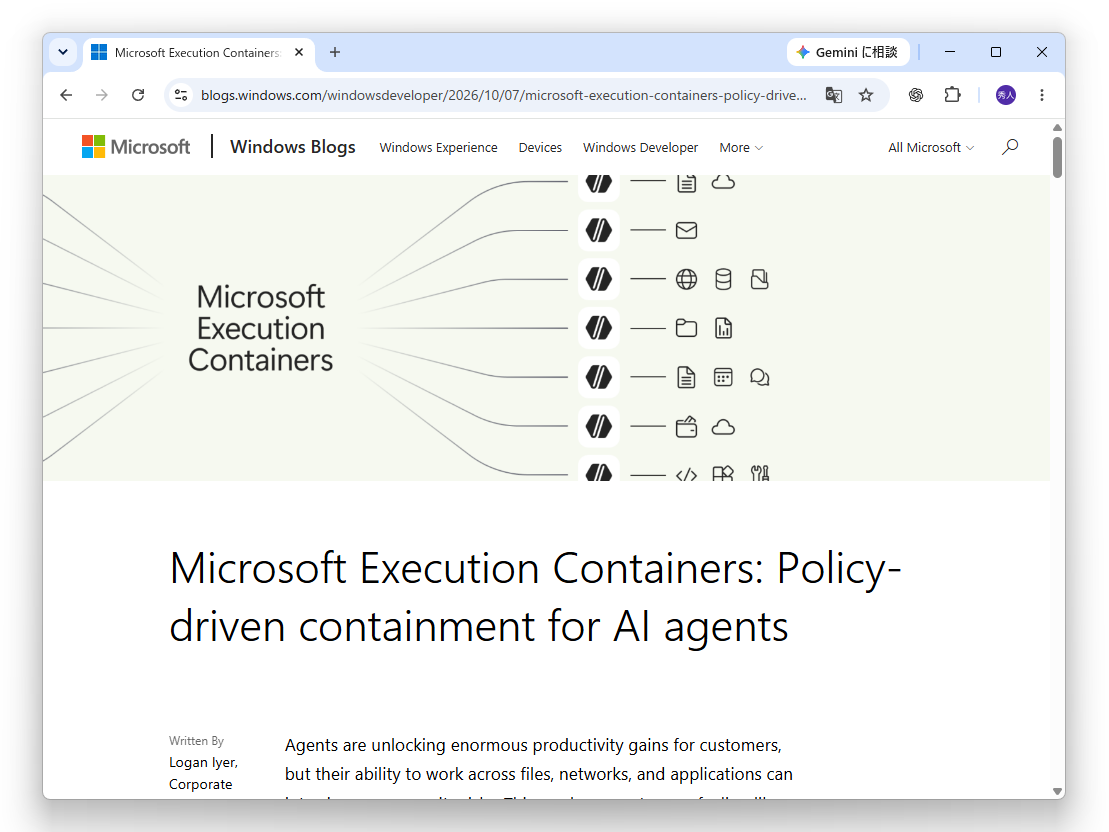The image size is (1109, 832).
Task: Click the address bar URL field
Action: click(x=503, y=95)
